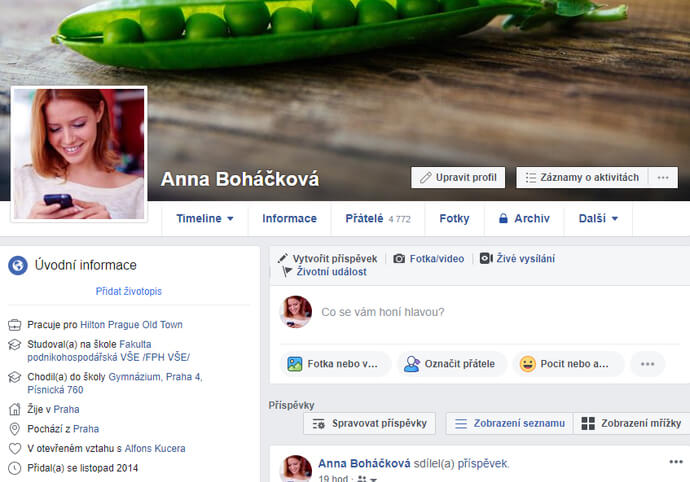
Task: Open the Archiv tab
Action: 524,218
